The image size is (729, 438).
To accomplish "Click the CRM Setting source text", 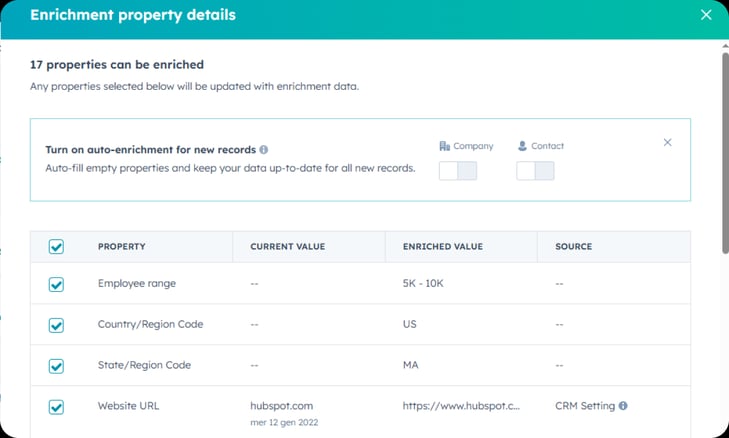I will pos(585,406).
